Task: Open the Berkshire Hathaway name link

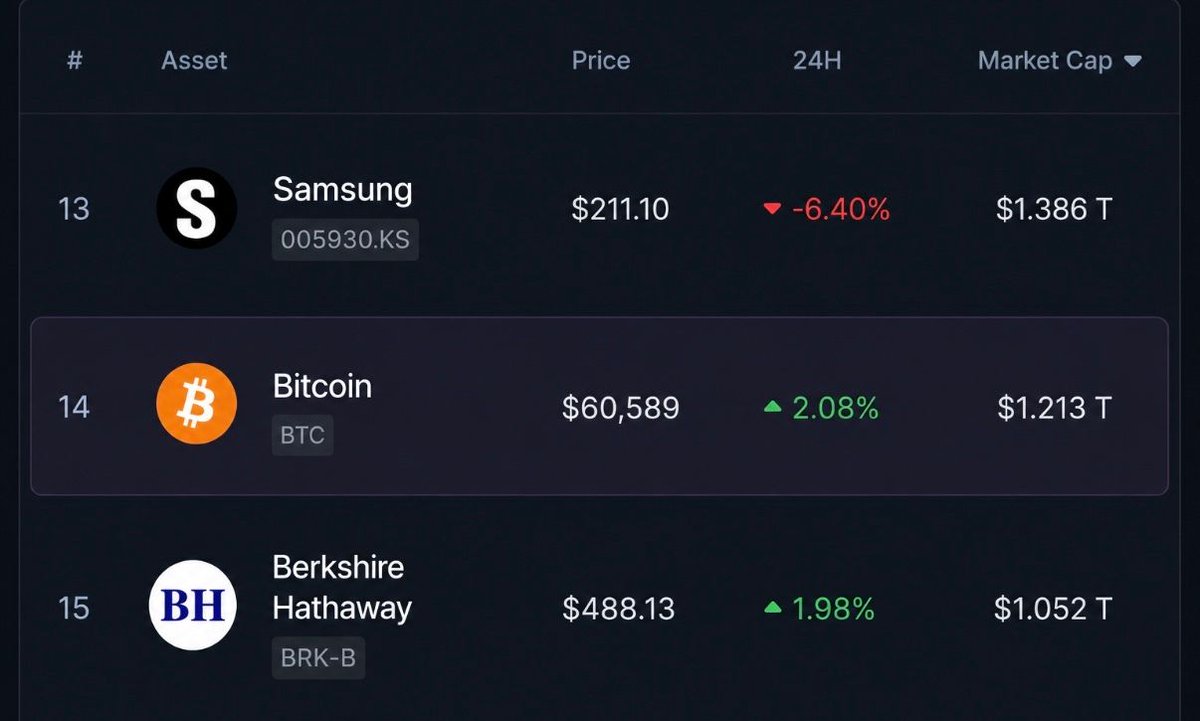Action: [x=342, y=587]
